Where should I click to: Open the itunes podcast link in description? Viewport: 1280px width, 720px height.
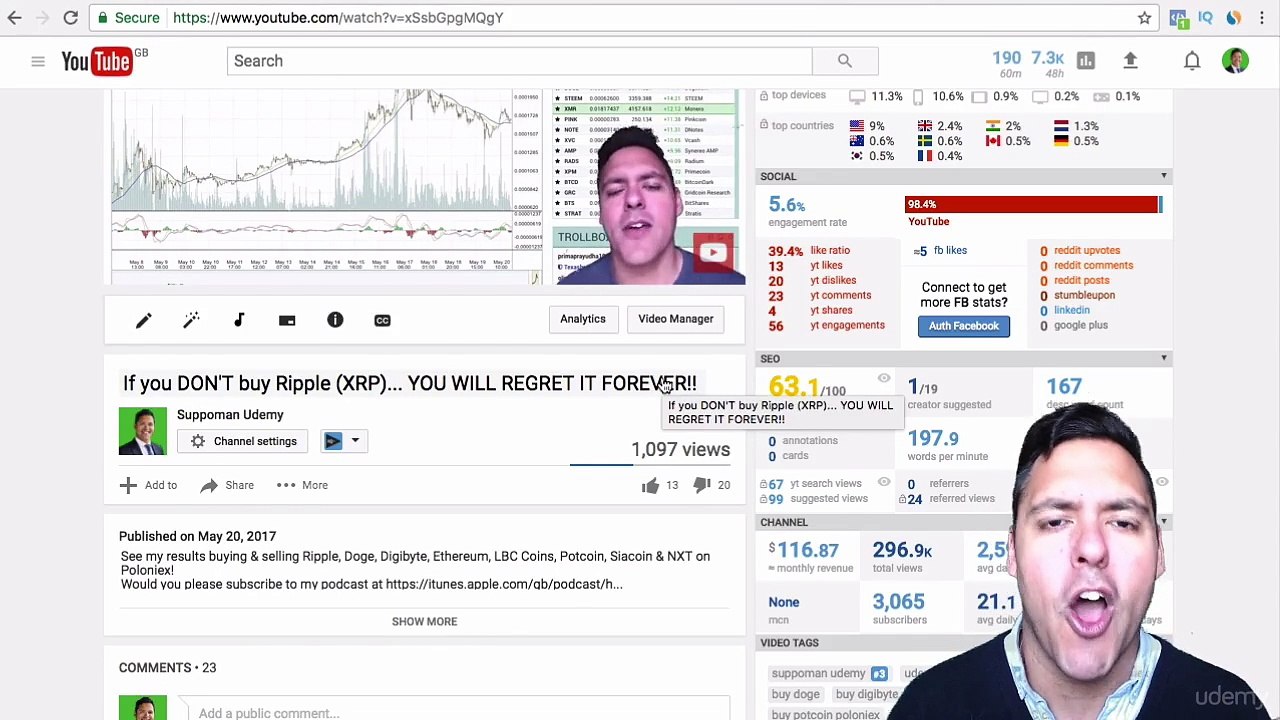(x=504, y=584)
